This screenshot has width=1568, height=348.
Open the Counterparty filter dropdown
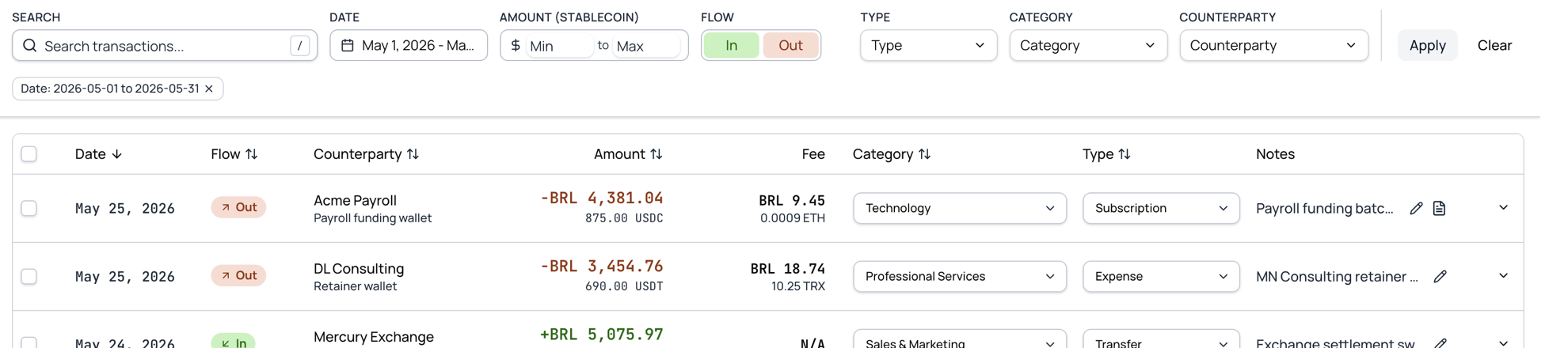(x=1273, y=45)
